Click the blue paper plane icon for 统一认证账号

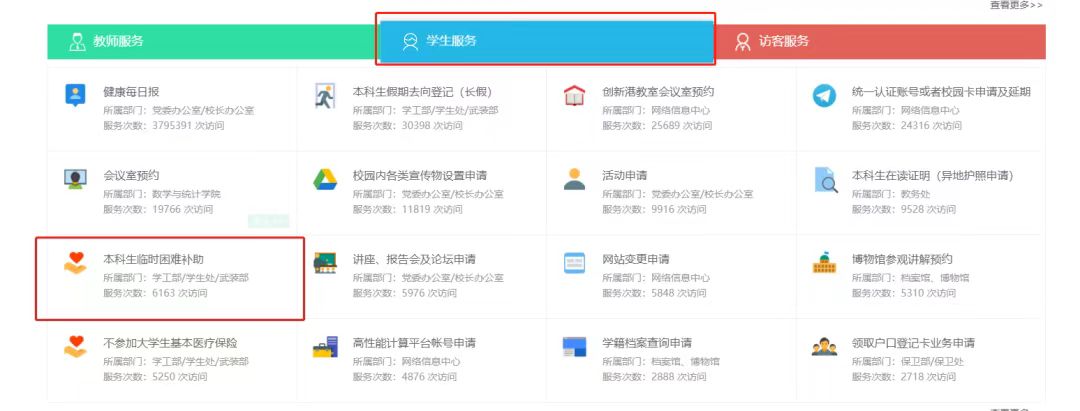coord(824,96)
